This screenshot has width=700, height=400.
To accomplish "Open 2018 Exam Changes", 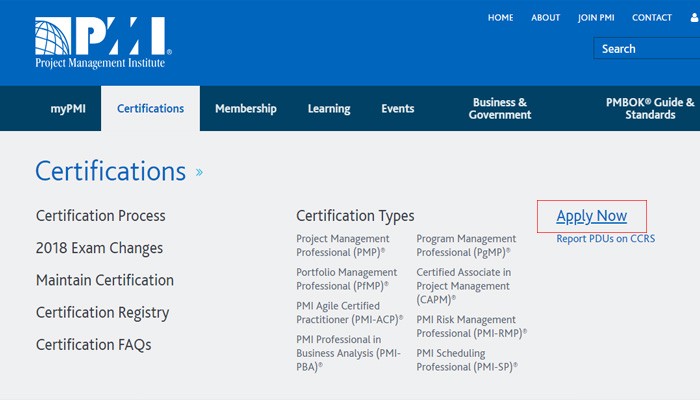I will [99, 248].
